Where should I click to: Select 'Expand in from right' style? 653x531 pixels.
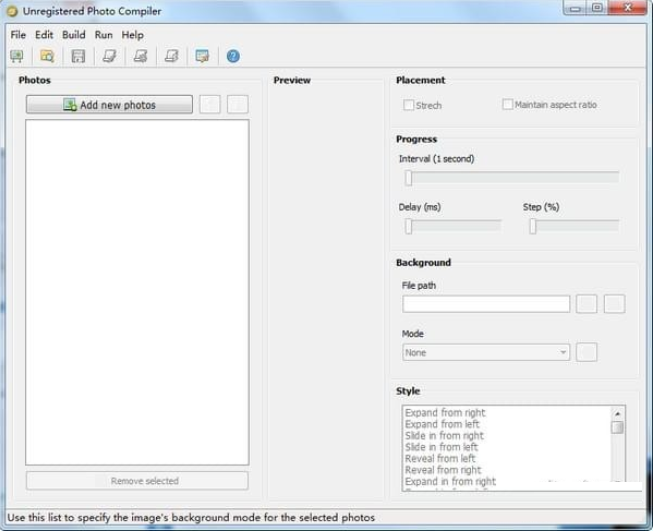click(x=451, y=481)
